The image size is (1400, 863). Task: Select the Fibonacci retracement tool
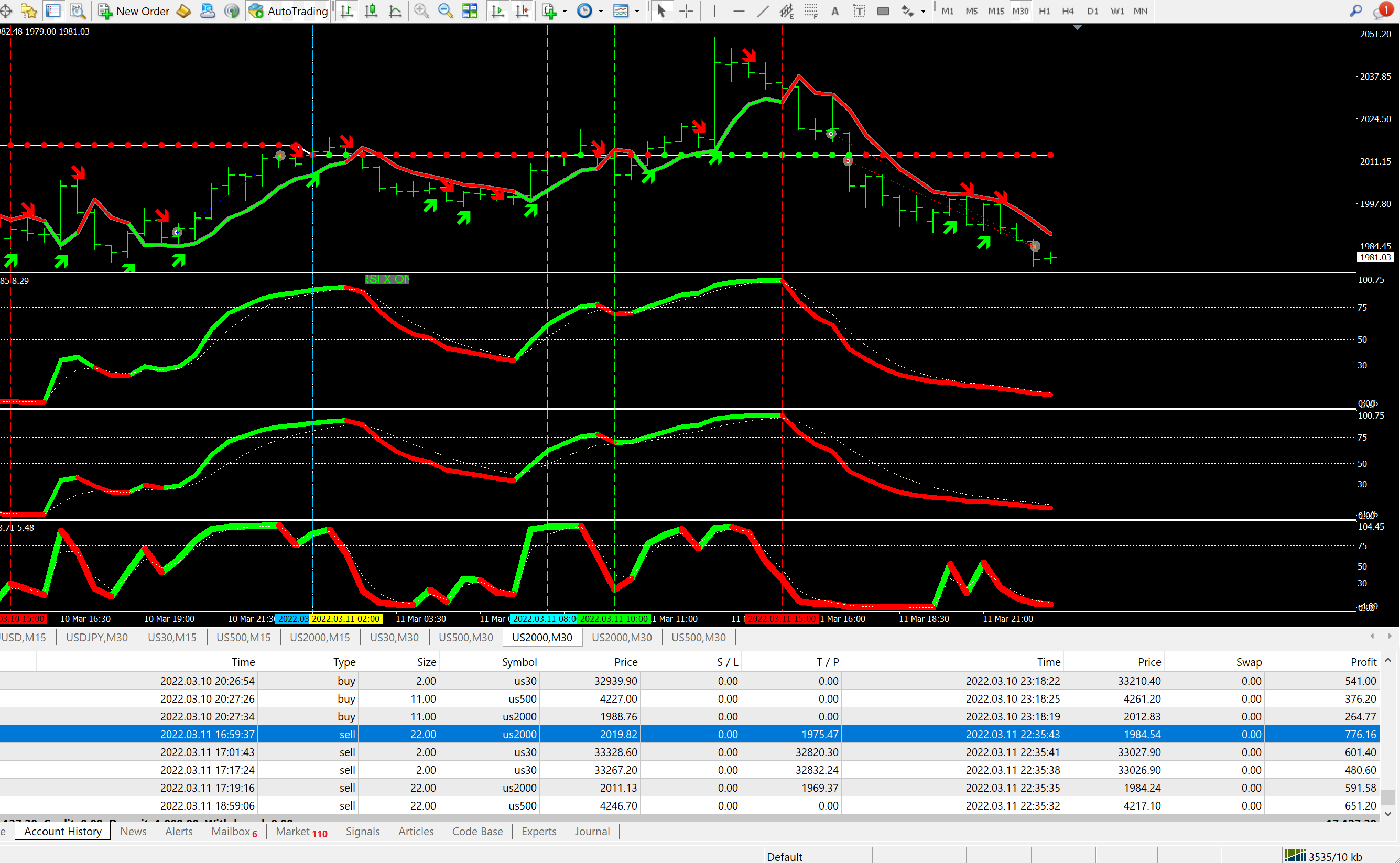(x=811, y=11)
